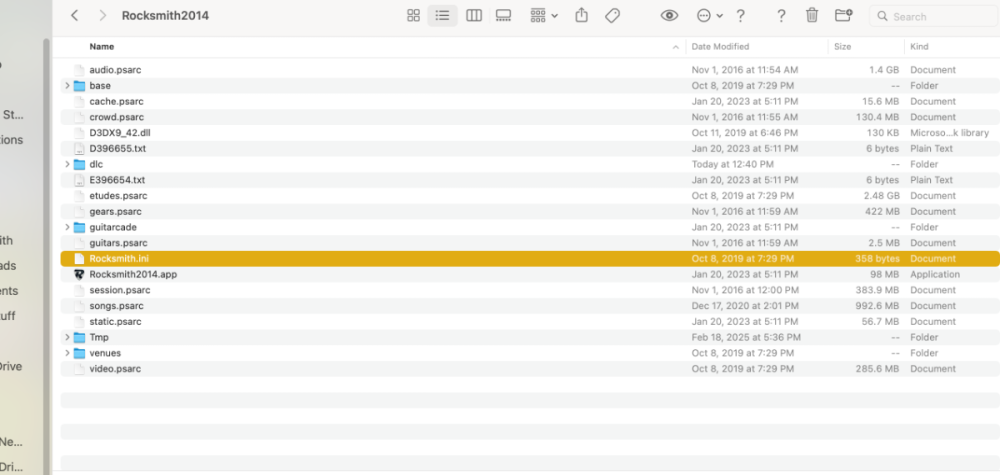Switch to icon grid view
Screen dimensions: 1000x475
(413, 16)
